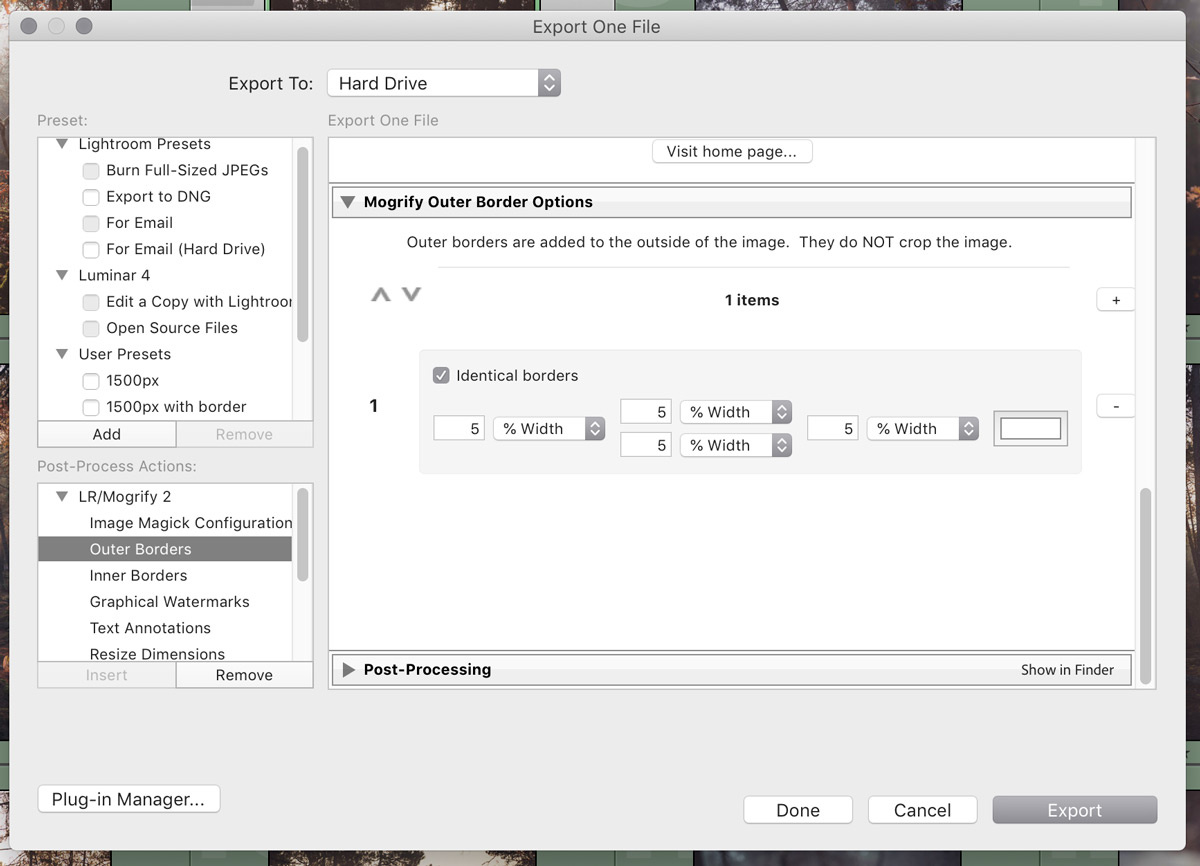The width and height of the screenshot is (1200, 866).
Task: Select the Text Annotations action
Action: coord(165,628)
